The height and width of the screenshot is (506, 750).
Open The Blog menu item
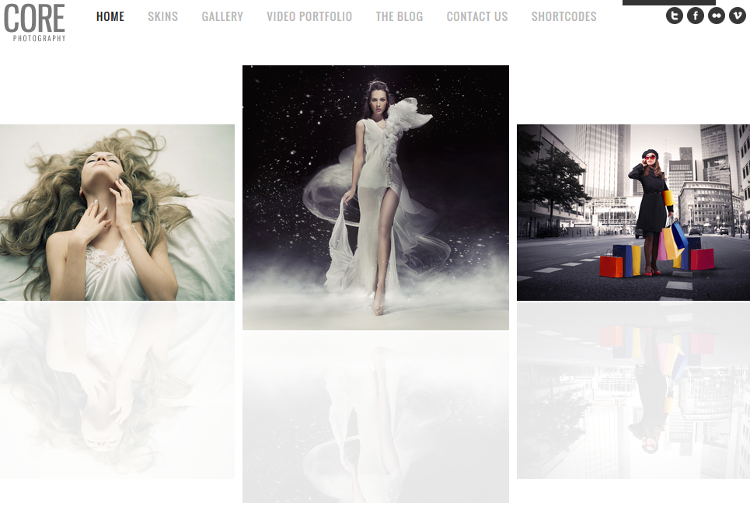click(399, 17)
